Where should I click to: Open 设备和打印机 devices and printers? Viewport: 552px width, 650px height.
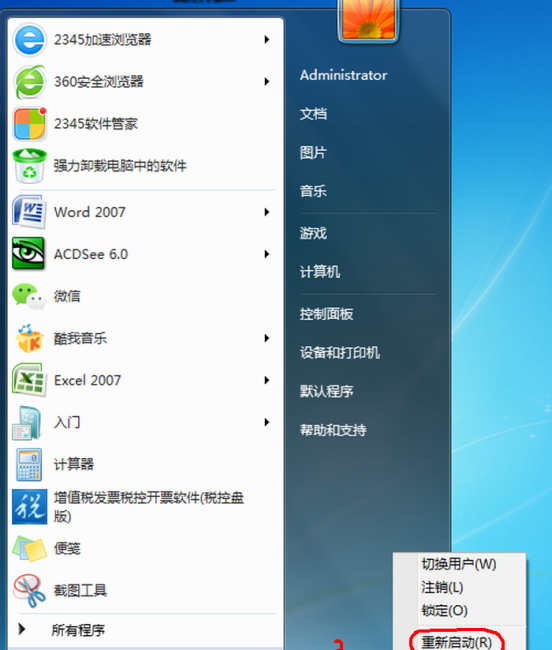[x=340, y=353]
